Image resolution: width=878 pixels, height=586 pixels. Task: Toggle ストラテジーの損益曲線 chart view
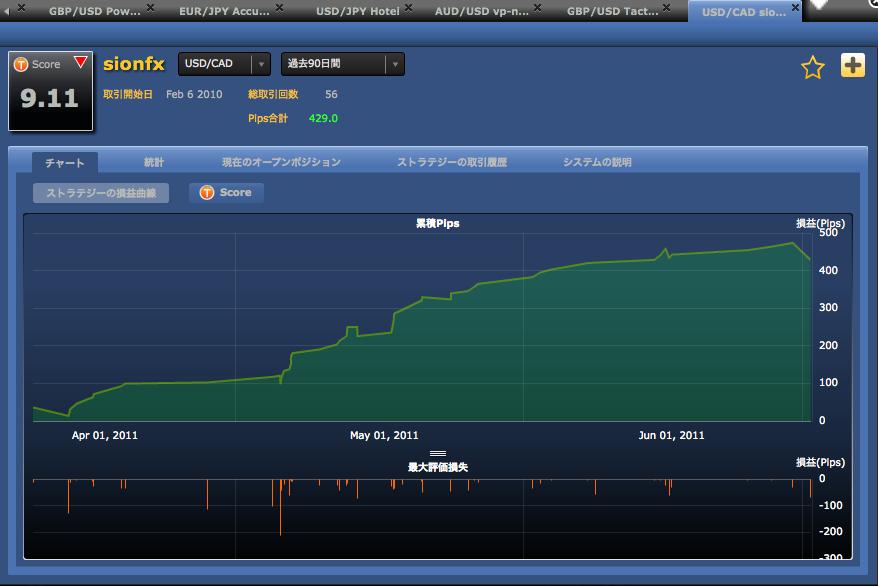[x=101, y=193]
